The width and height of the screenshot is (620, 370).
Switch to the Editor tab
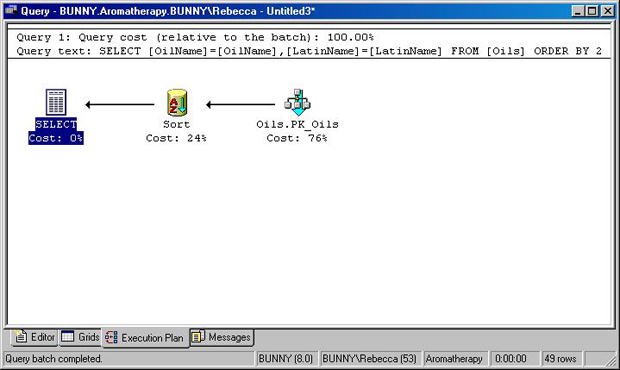point(34,337)
